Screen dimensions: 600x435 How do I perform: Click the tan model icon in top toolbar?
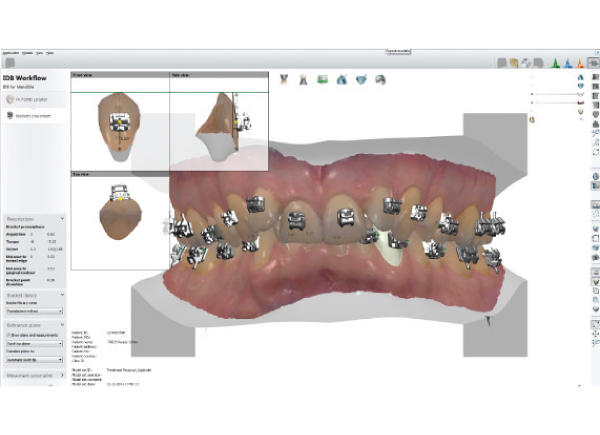tap(514, 63)
